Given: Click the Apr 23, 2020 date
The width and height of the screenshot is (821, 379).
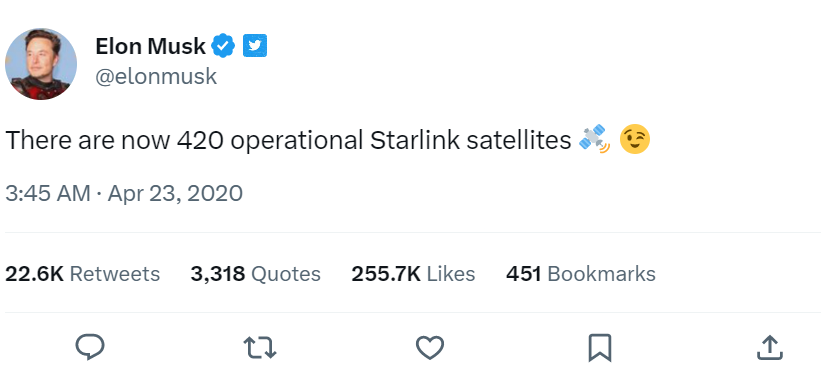Looking at the screenshot, I should pos(175,193).
